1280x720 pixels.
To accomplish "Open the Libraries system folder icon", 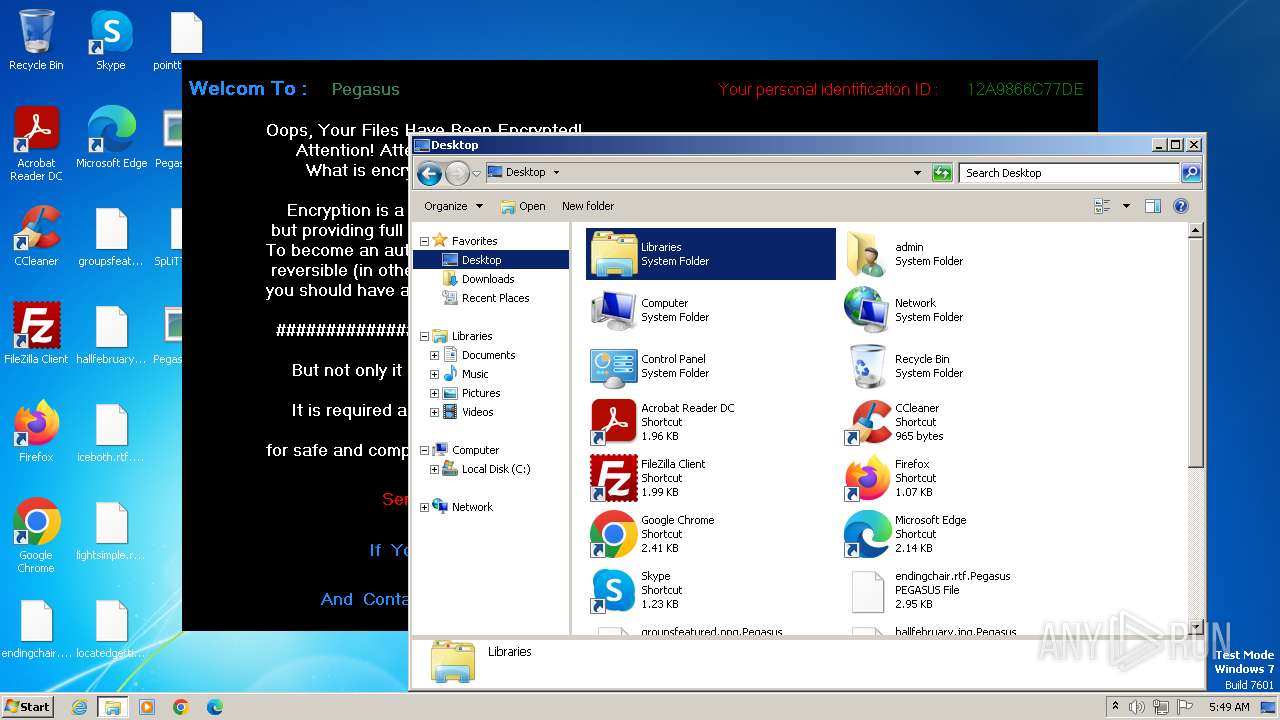I will coord(614,254).
